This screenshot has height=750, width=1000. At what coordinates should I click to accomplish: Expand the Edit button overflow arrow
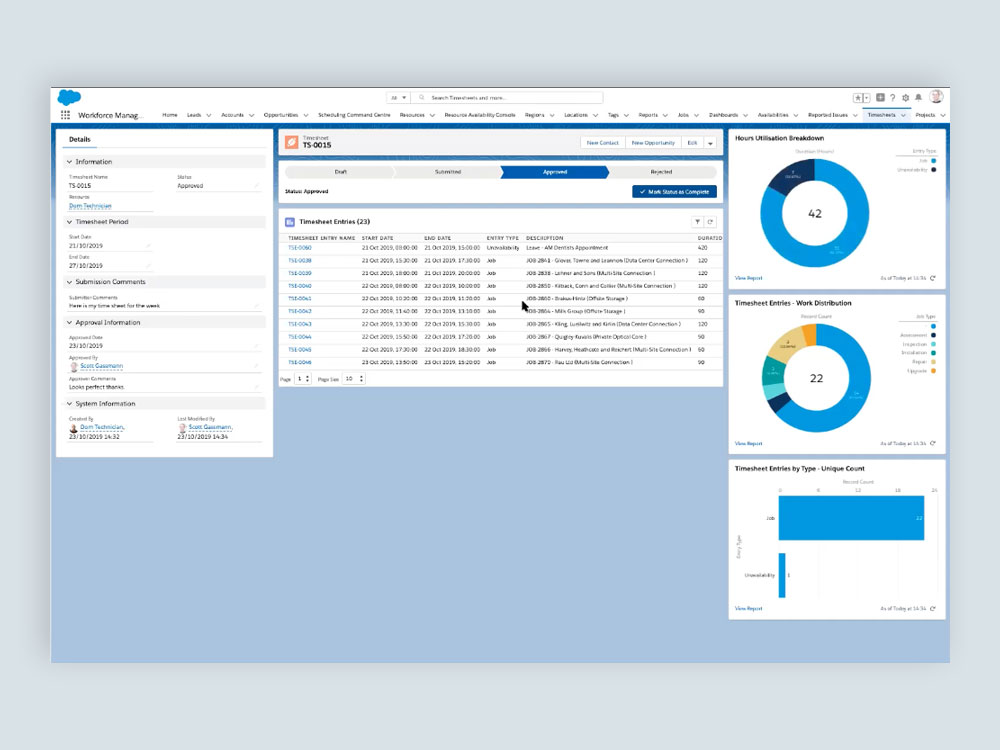[x=711, y=143]
